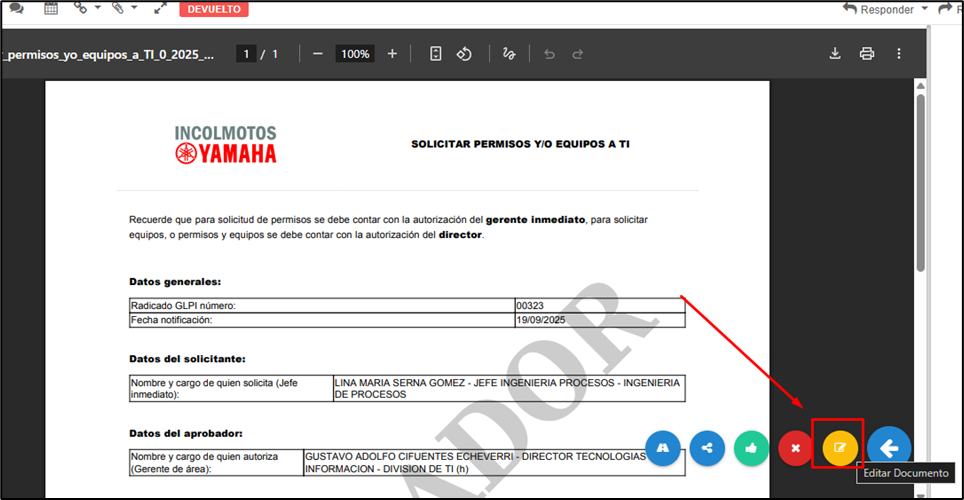Click the yellow Editar Documento button
The height and width of the screenshot is (500, 964).
point(840,448)
